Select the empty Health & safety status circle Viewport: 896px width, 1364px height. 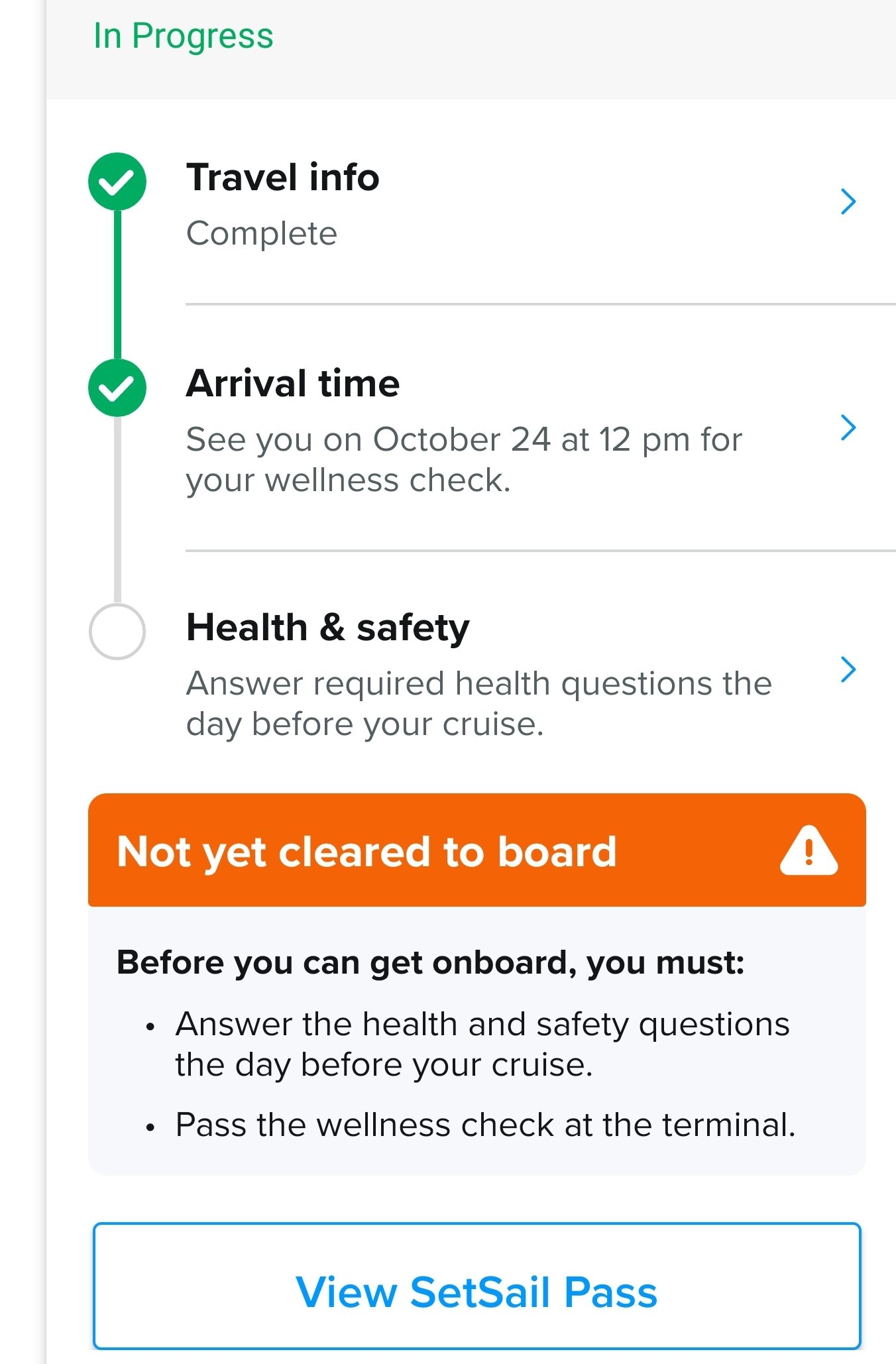click(117, 631)
